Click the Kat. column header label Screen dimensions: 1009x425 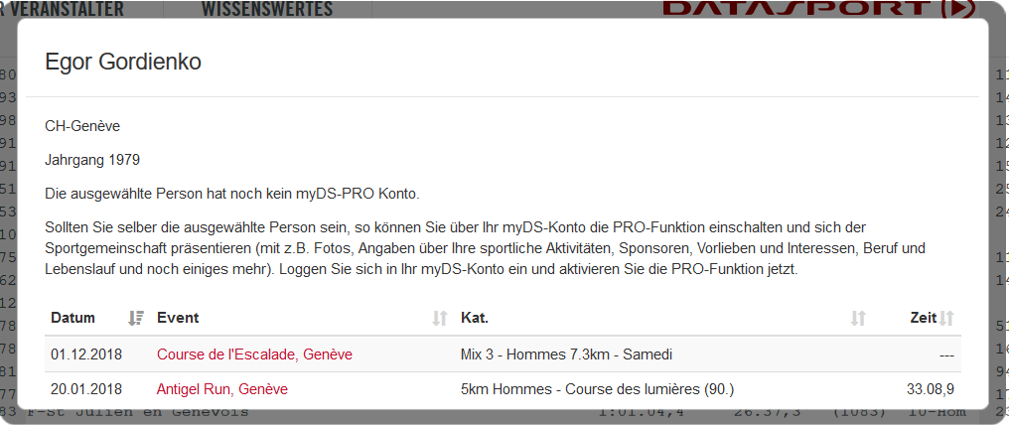point(475,317)
